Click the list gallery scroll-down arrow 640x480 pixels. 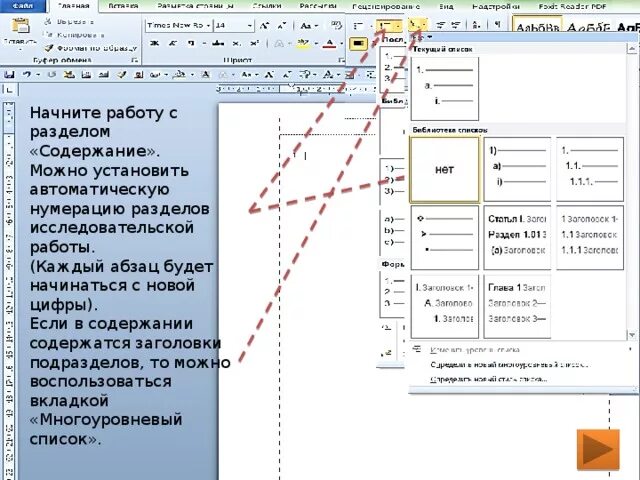tap(632, 335)
